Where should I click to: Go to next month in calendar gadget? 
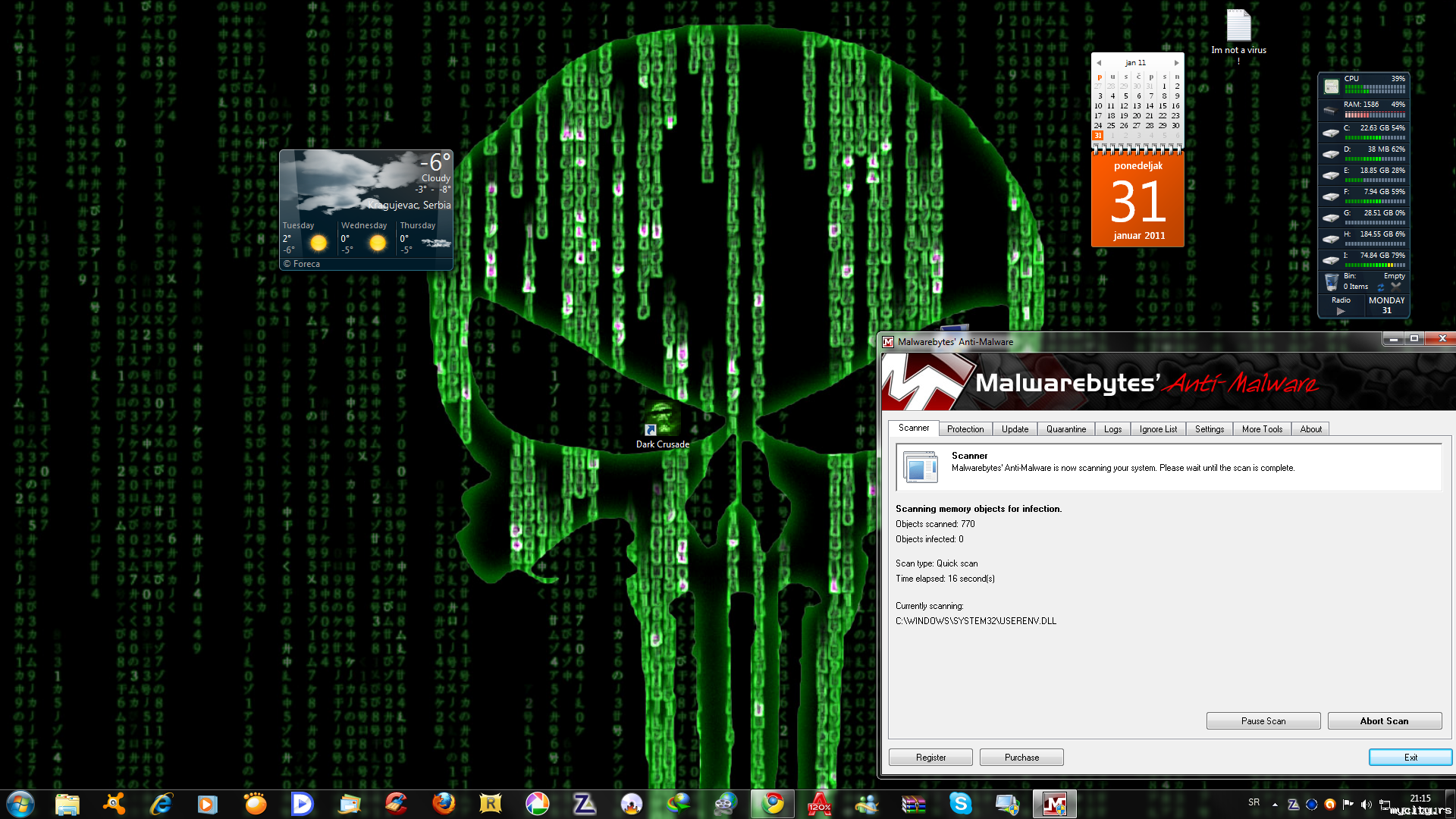tap(1176, 63)
